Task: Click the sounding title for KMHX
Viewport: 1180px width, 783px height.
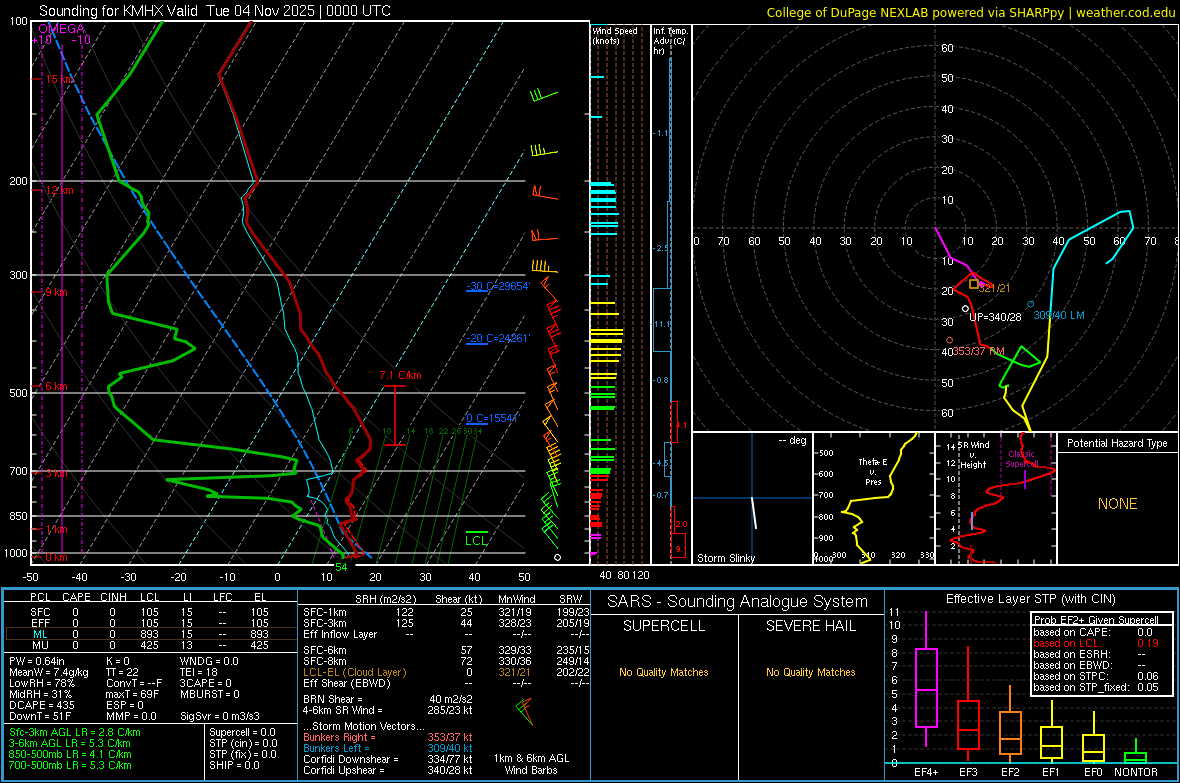Action: (214, 11)
